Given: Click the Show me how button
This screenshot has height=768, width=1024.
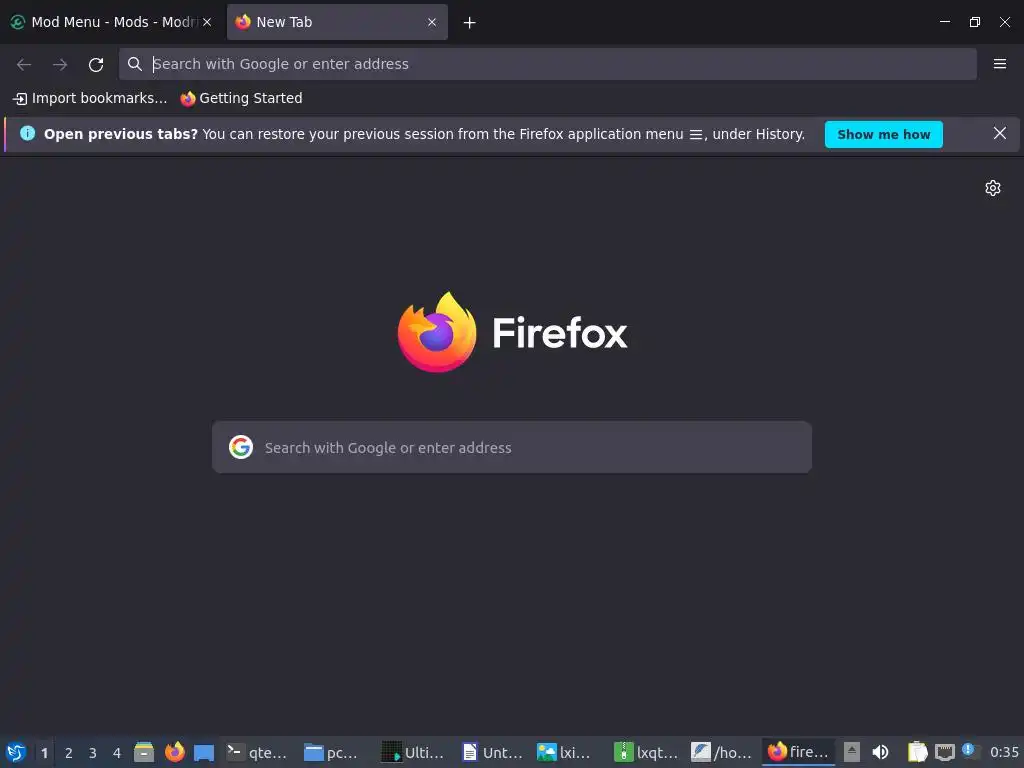Looking at the screenshot, I should (883, 135).
